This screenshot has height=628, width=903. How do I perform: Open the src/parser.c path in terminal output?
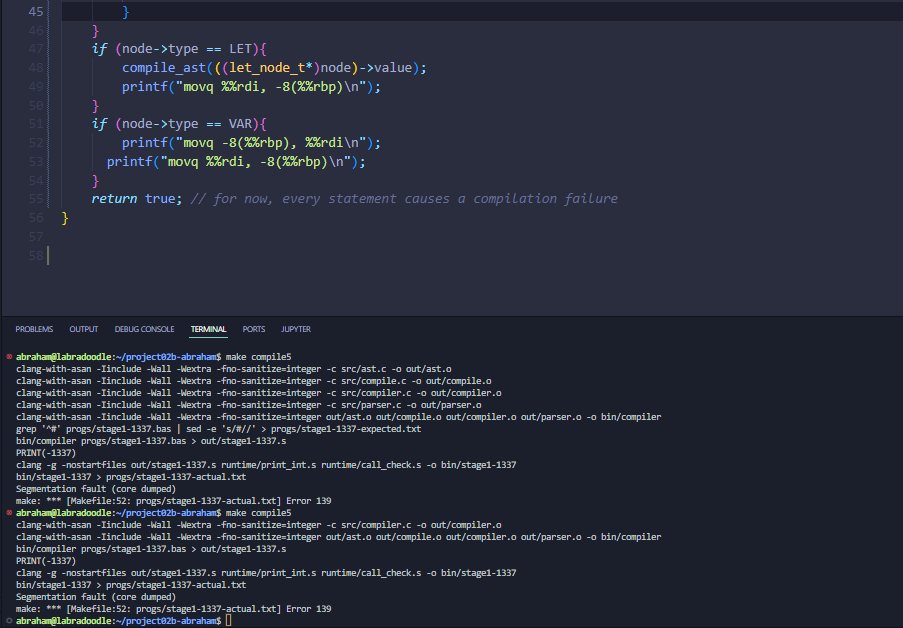point(373,404)
